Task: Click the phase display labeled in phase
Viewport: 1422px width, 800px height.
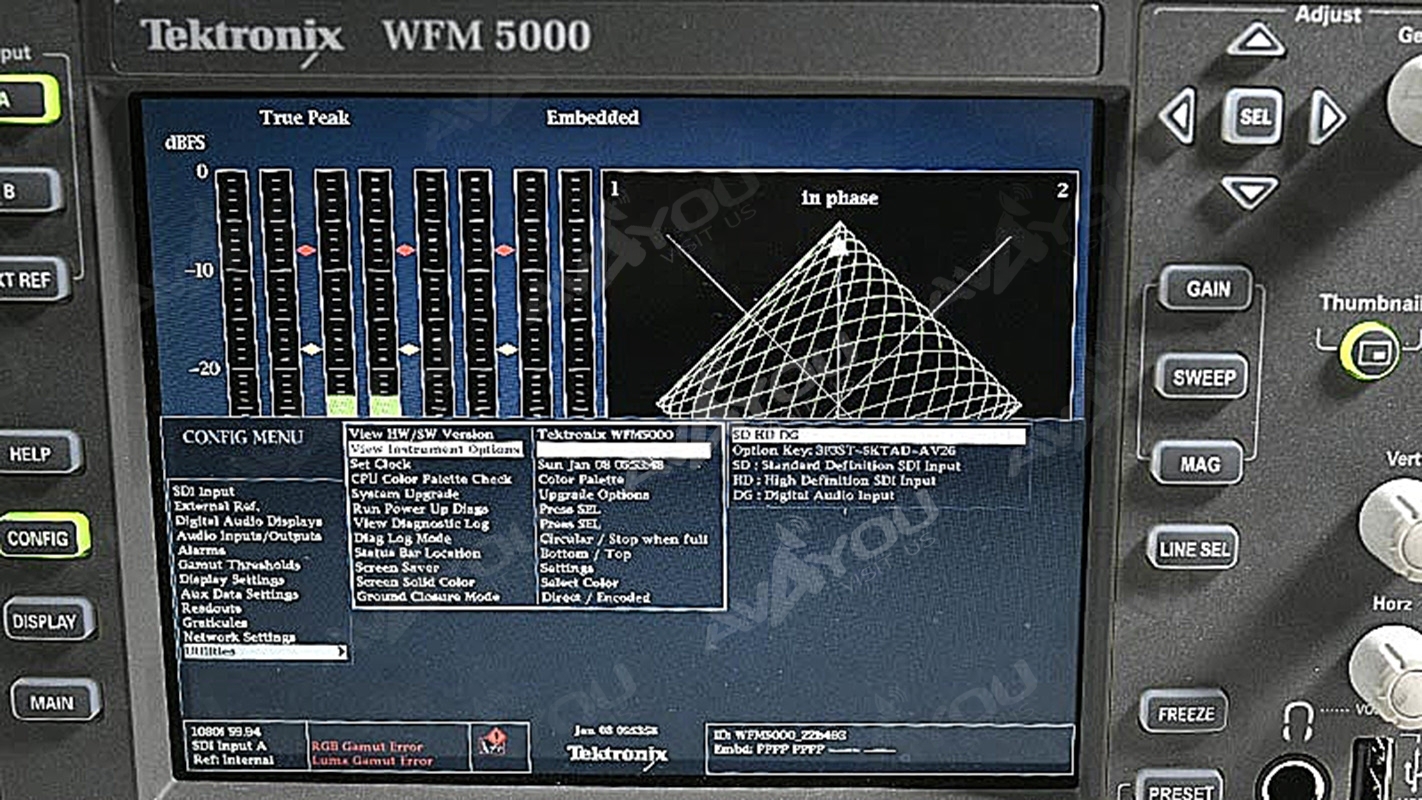Action: click(x=840, y=295)
